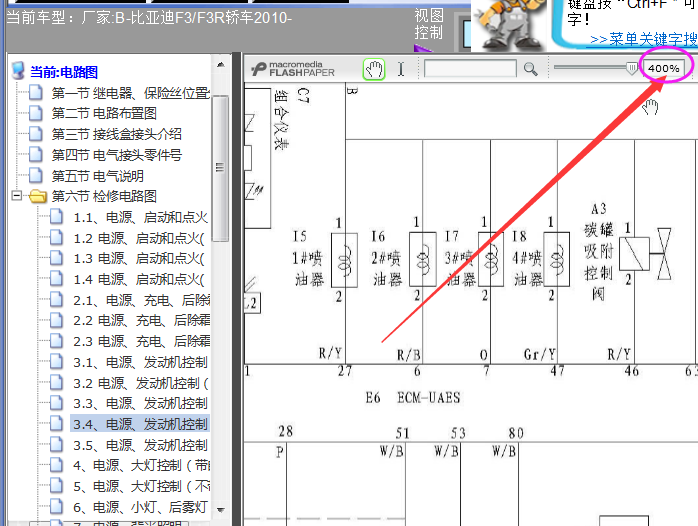Select the text selection I-beam tool

coord(401,69)
